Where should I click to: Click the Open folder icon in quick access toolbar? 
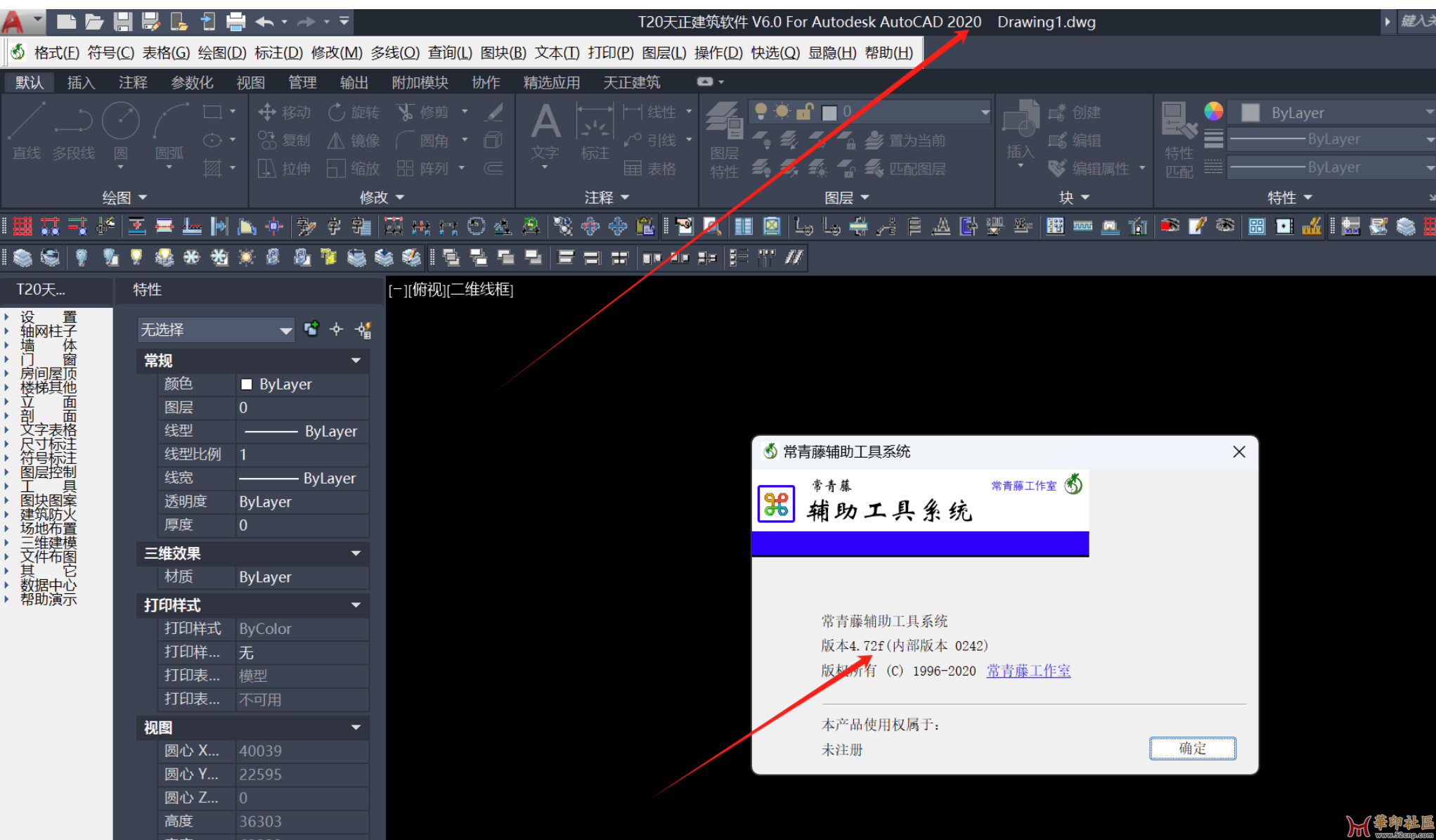pos(94,22)
